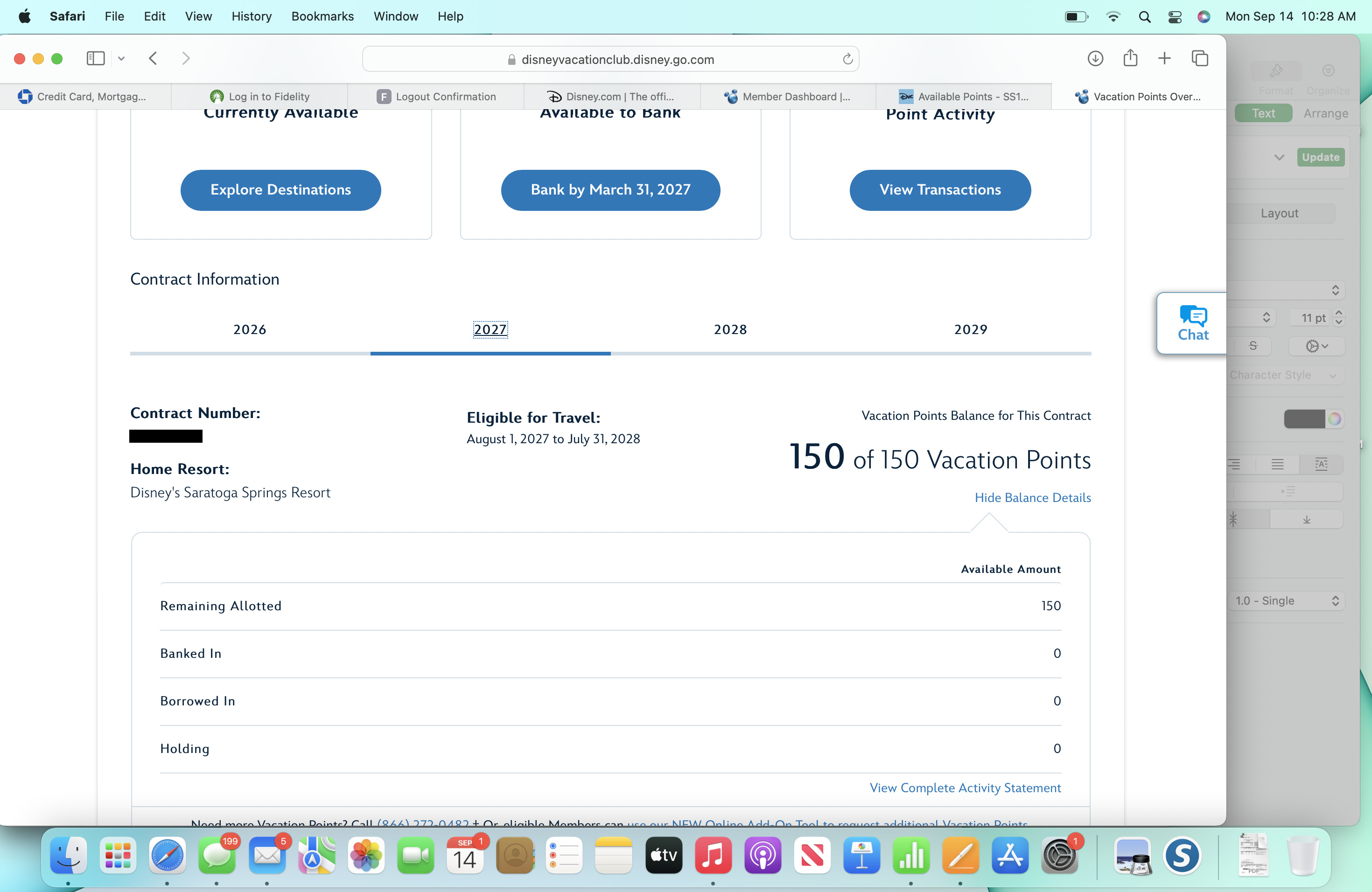Screen dimensions: 1372x892
Task: Open the Trash in the Dock
Action: pos(1303,855)
